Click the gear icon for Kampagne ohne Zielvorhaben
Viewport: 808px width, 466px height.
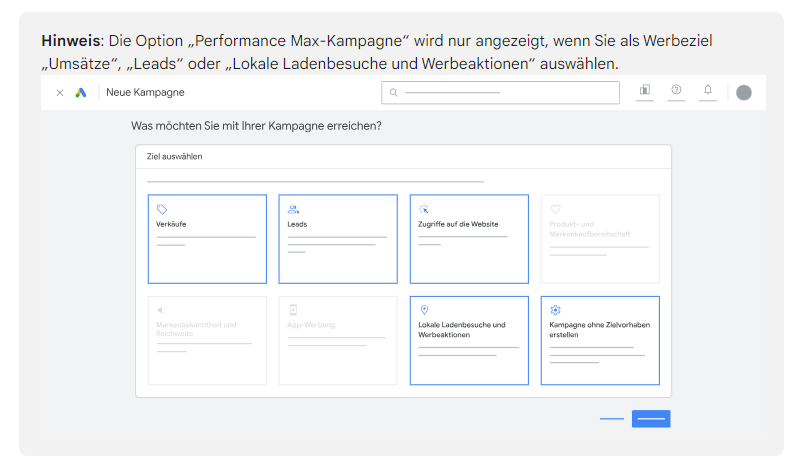coord(555,310)
